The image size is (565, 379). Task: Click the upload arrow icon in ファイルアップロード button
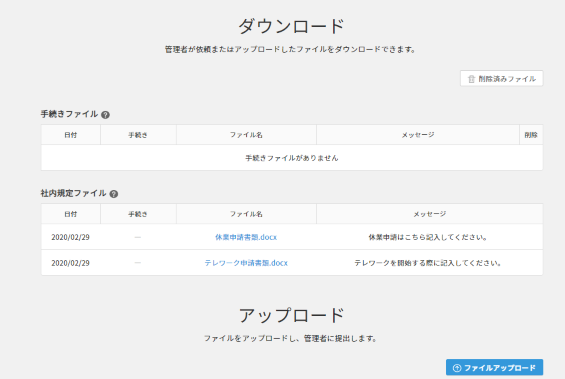point(457,368)
